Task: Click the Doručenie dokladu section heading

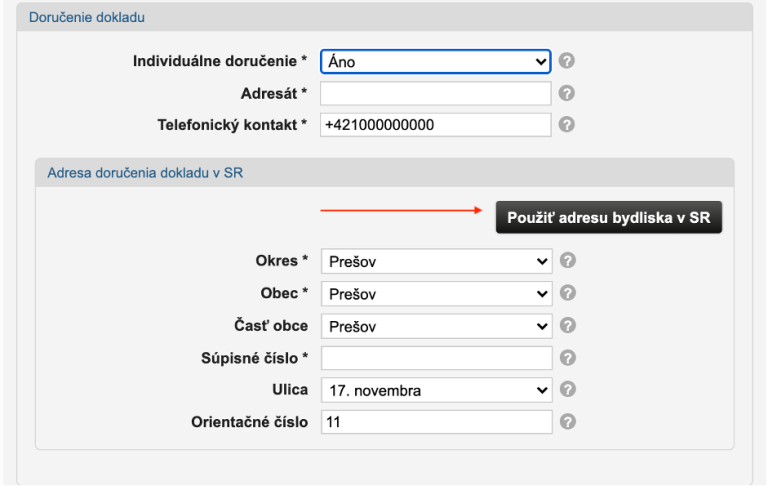Action: [x=87, y=17]
